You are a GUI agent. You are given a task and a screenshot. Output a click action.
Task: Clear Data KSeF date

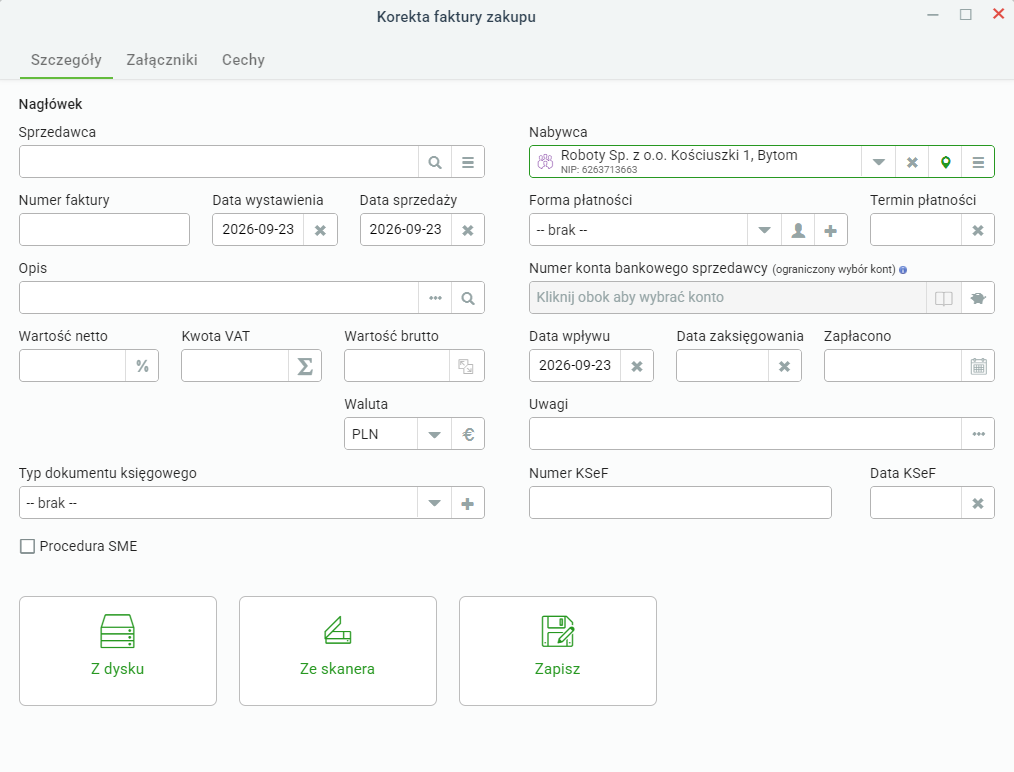[x=978, y=503]
